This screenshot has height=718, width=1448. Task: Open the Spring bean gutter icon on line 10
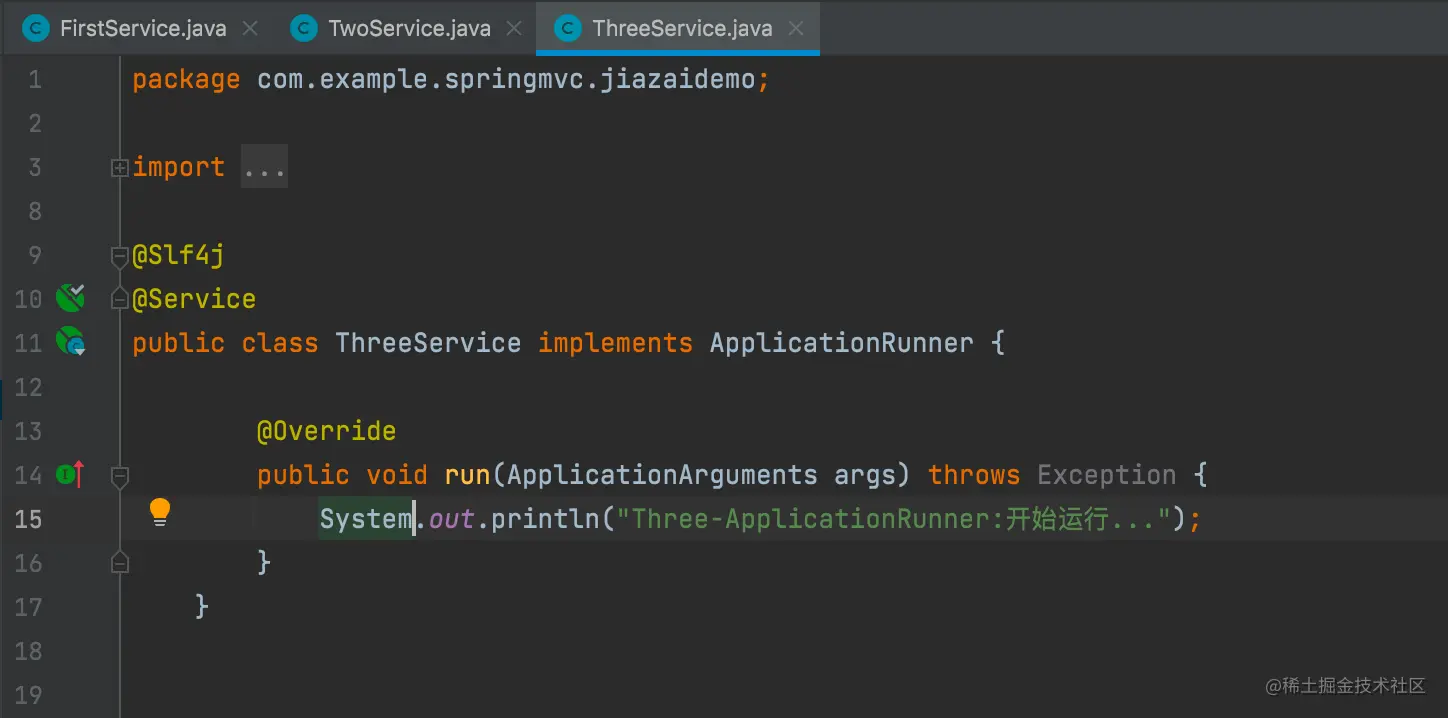70,297
